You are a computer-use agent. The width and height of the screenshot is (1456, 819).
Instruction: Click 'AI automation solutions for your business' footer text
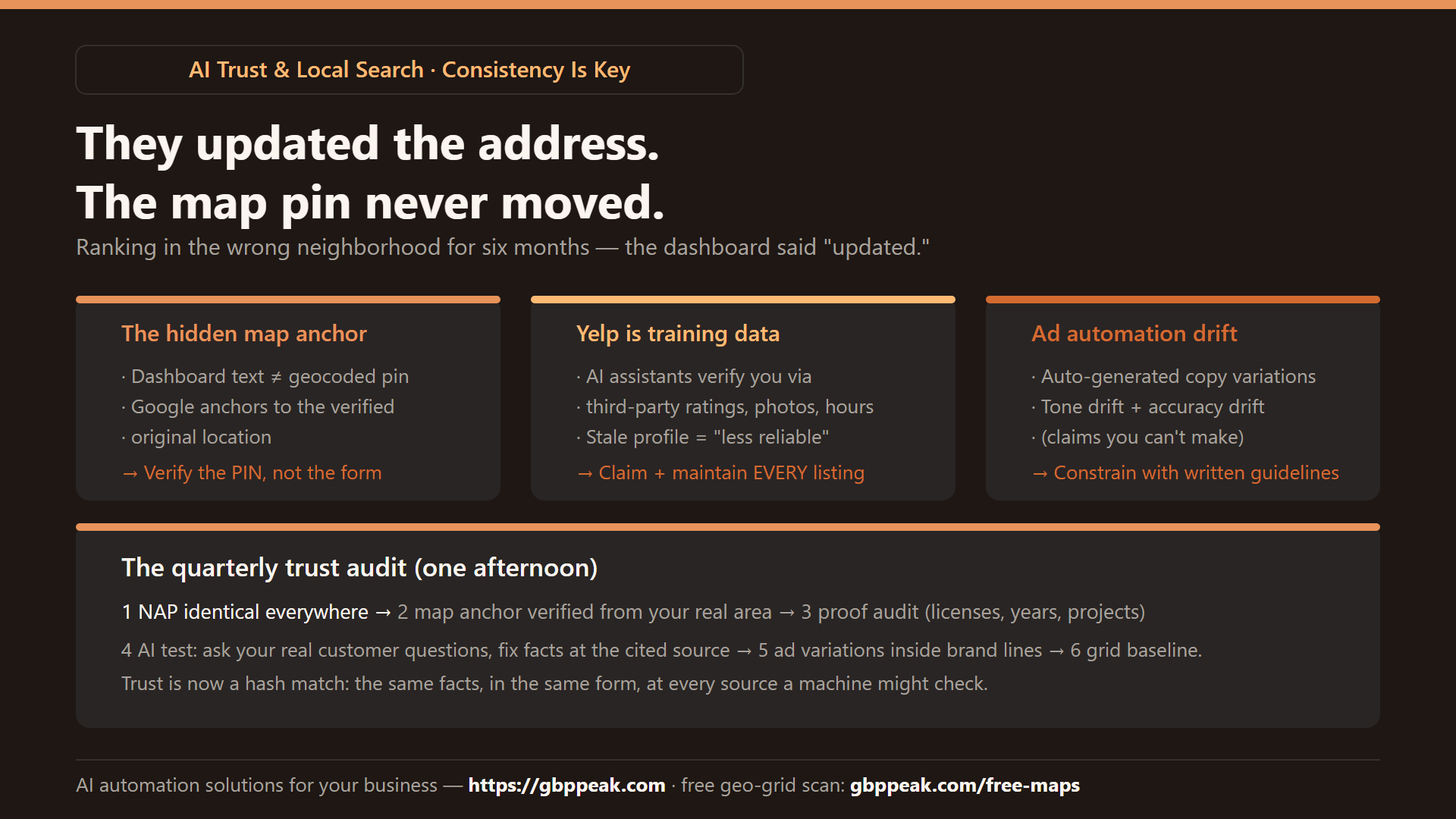257,785
